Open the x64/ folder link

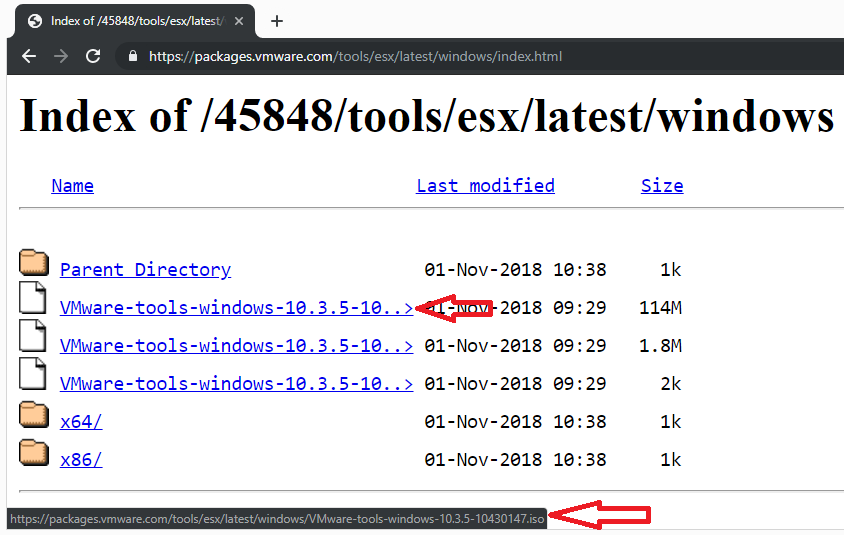pos(81,422)
